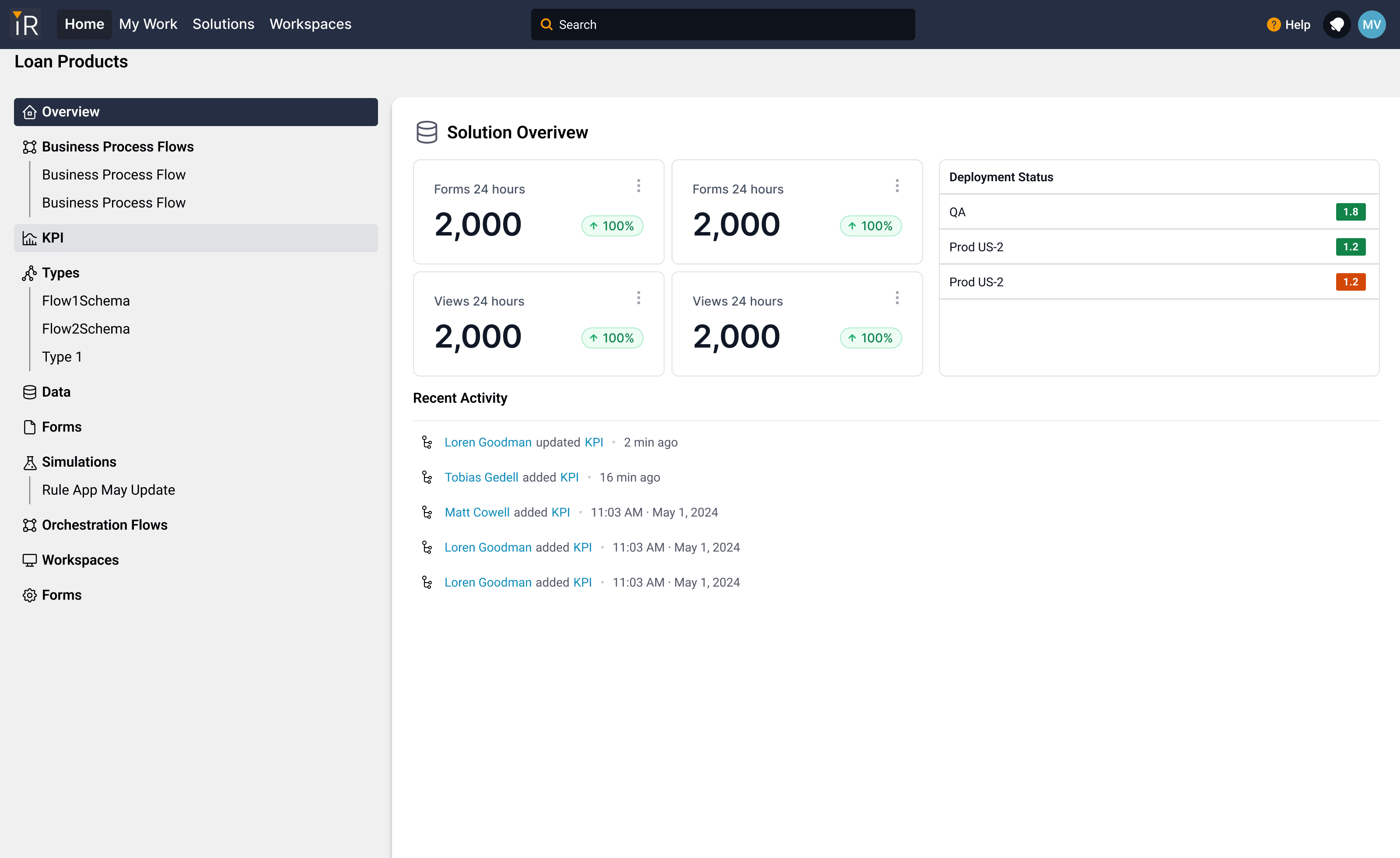Open options menu on first Views 24 hours card
This screenshot has height=858, width=1400.
639,298
